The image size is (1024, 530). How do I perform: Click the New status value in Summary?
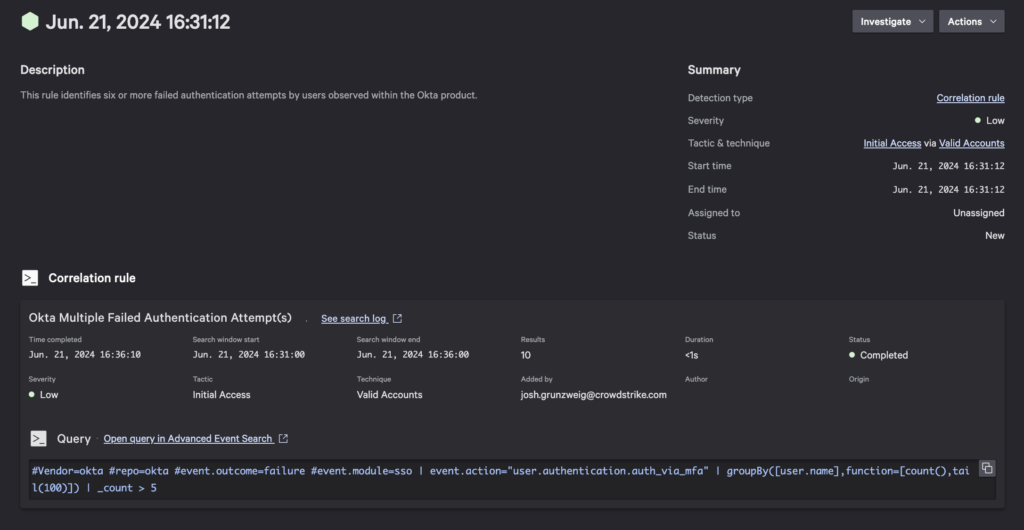tap(995, 236)
